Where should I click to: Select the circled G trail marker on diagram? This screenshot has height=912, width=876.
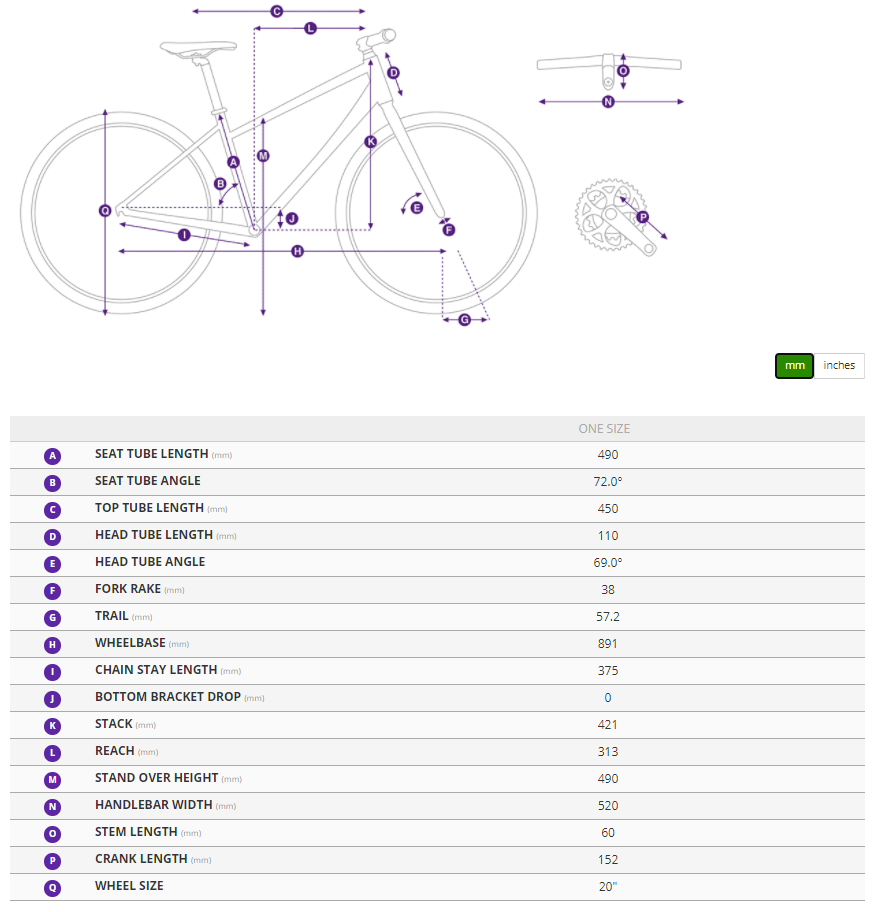[465, 319]
